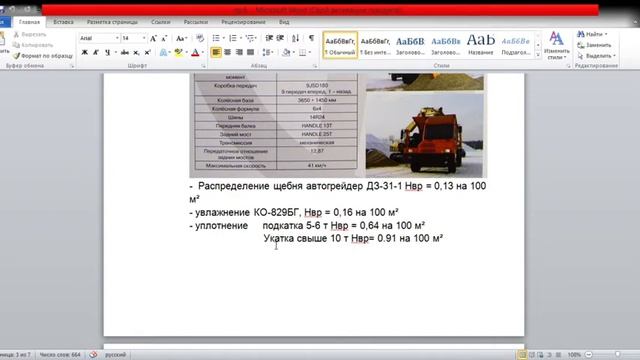Open Выделить selection menu
640x360 pixels.
[596, 56]
